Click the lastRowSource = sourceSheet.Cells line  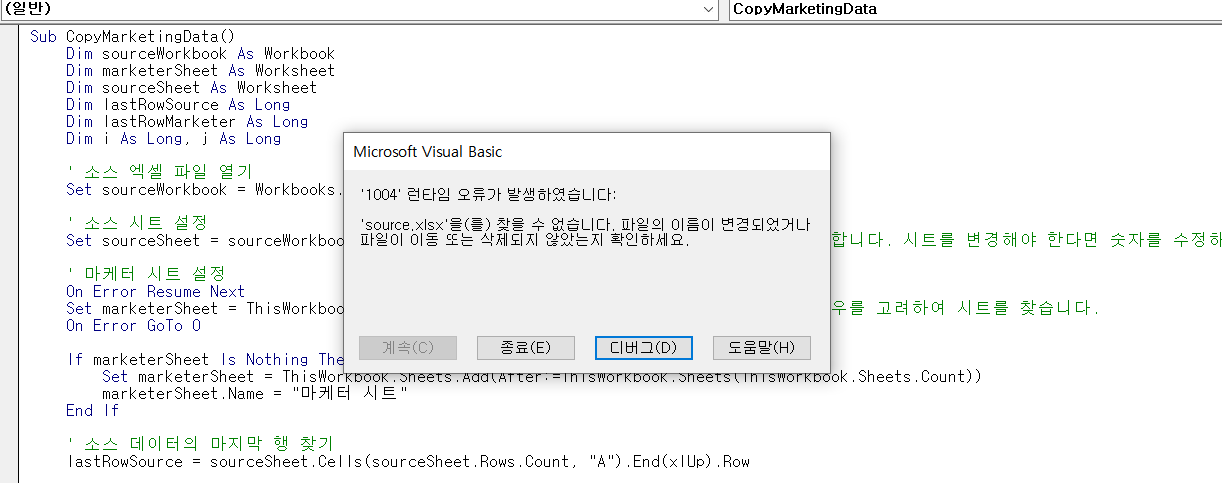(x=407, y=461)
